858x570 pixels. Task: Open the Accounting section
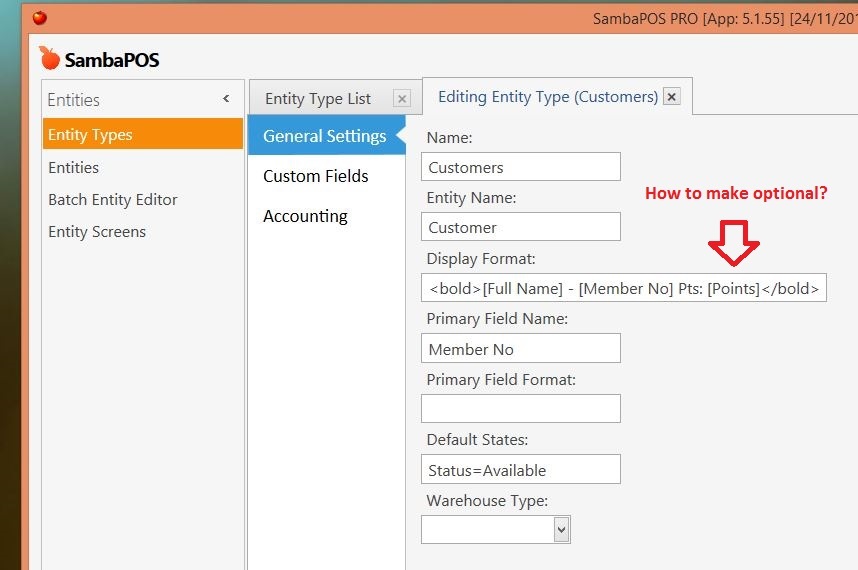pyautogui.click(x=305, y=216)
